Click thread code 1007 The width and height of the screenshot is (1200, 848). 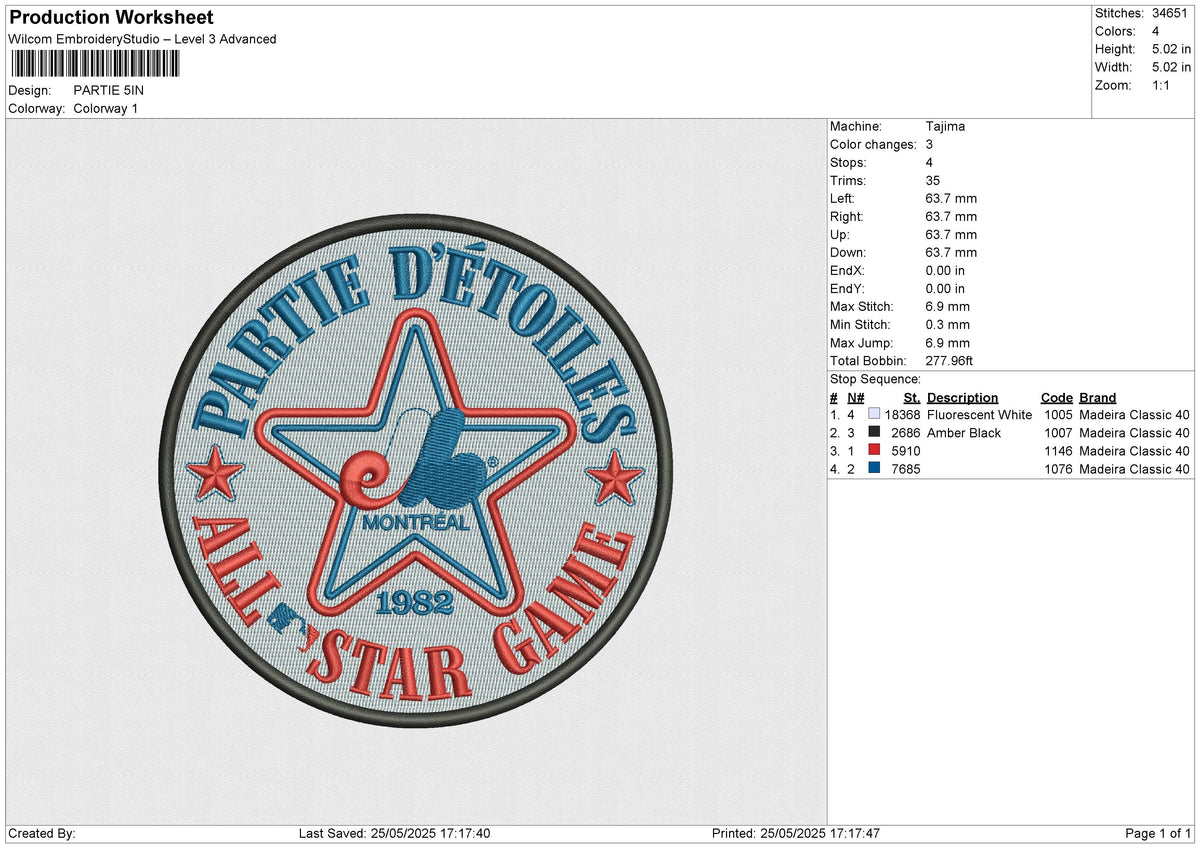[x=1058, y=433]
